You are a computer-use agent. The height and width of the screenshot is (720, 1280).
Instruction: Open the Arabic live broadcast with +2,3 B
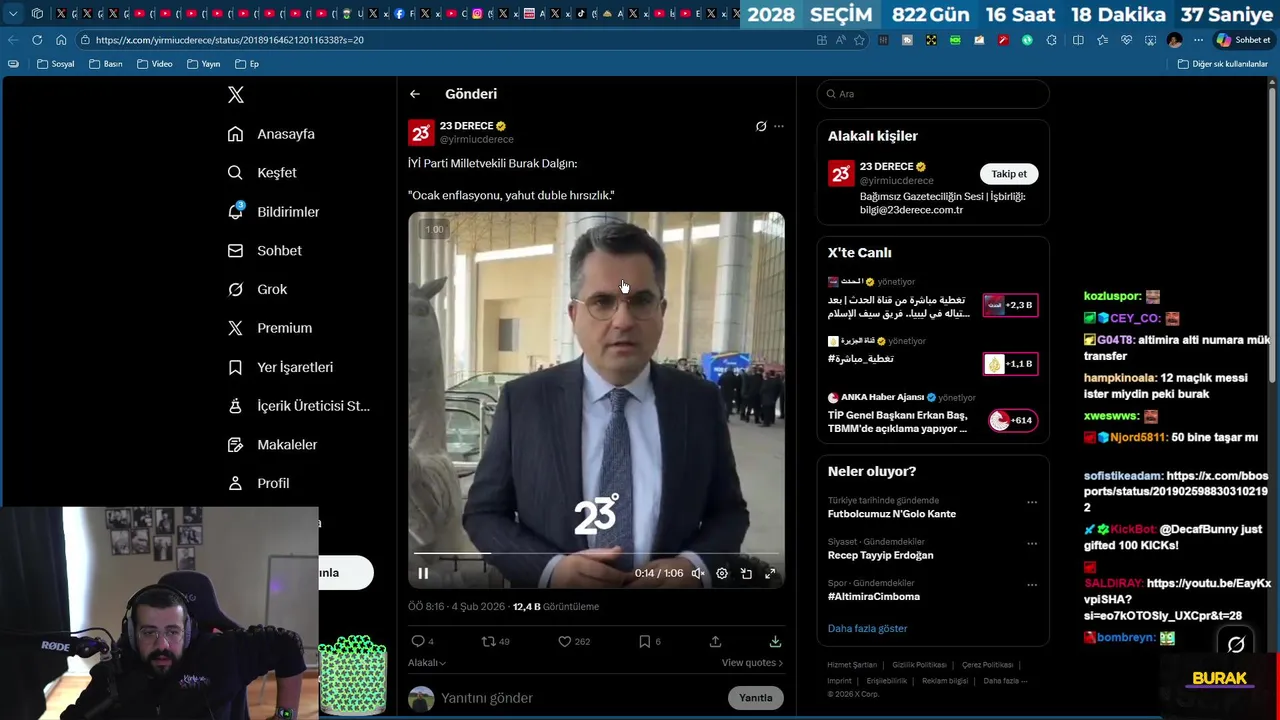click(x=933, y=299)
